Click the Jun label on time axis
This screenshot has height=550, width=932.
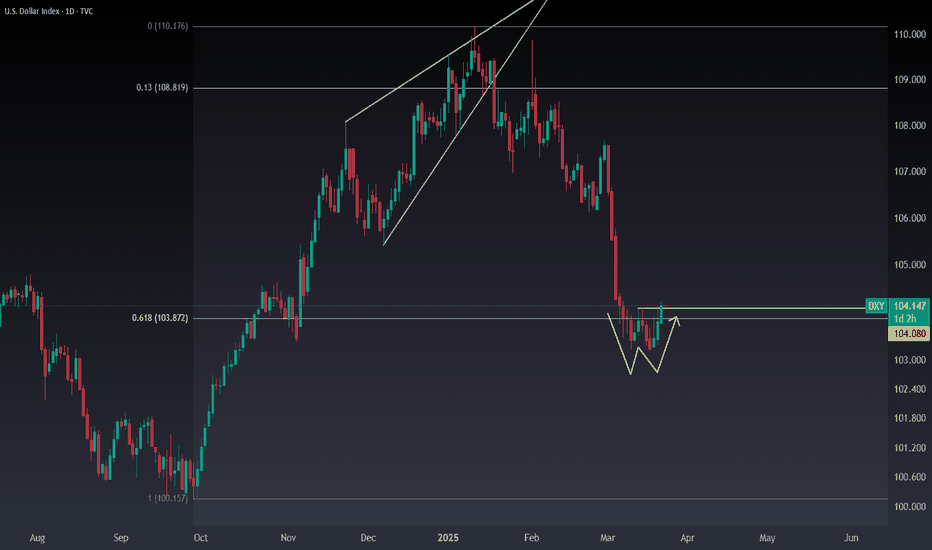[x=851, y=538]
